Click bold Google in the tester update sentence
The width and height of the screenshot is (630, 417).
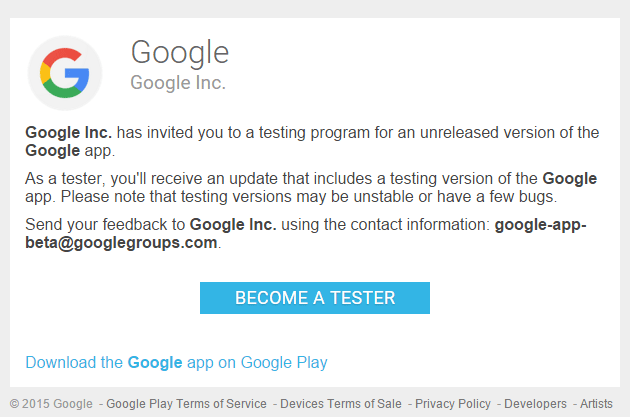pos(569,179)
